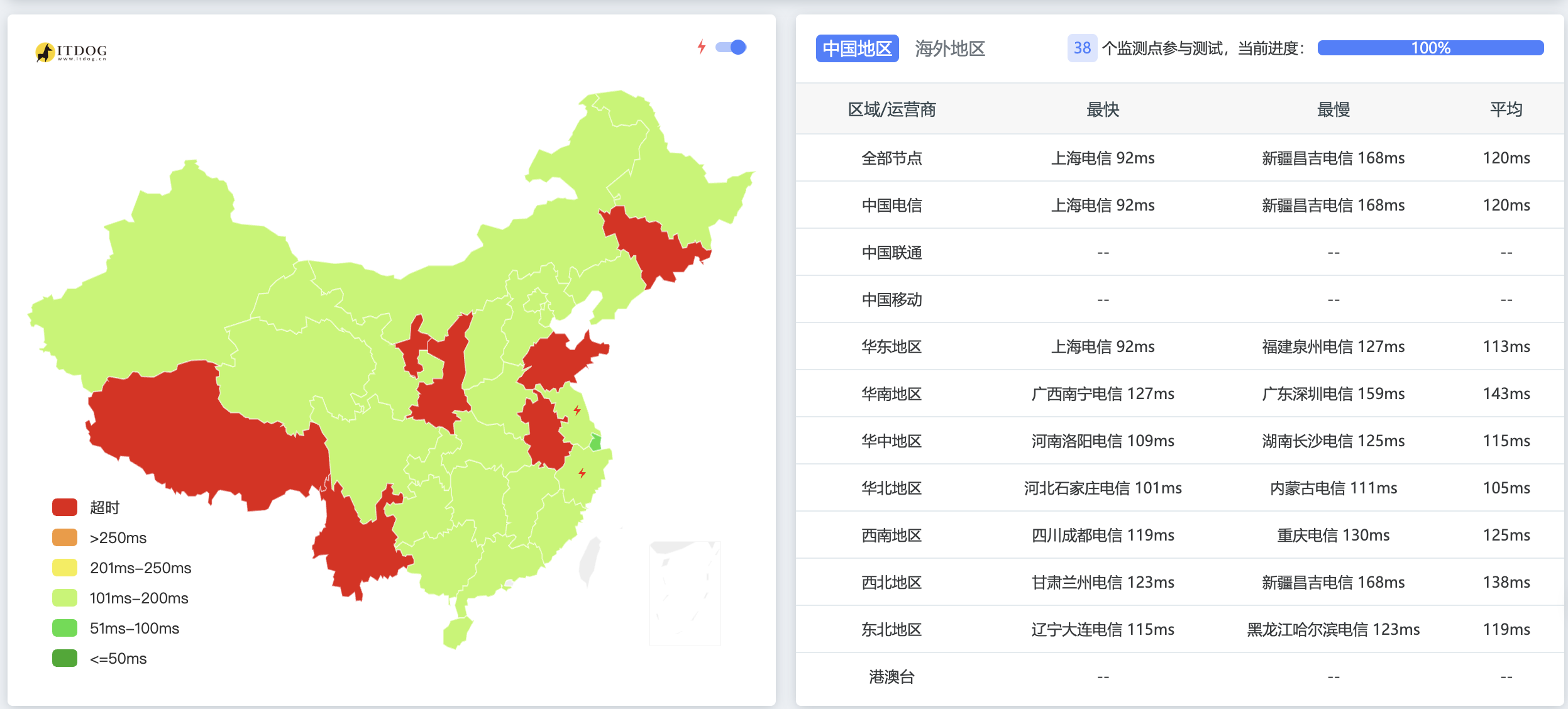
Task: Click the red 超时 legend swatch
Action: pos(65,507)
